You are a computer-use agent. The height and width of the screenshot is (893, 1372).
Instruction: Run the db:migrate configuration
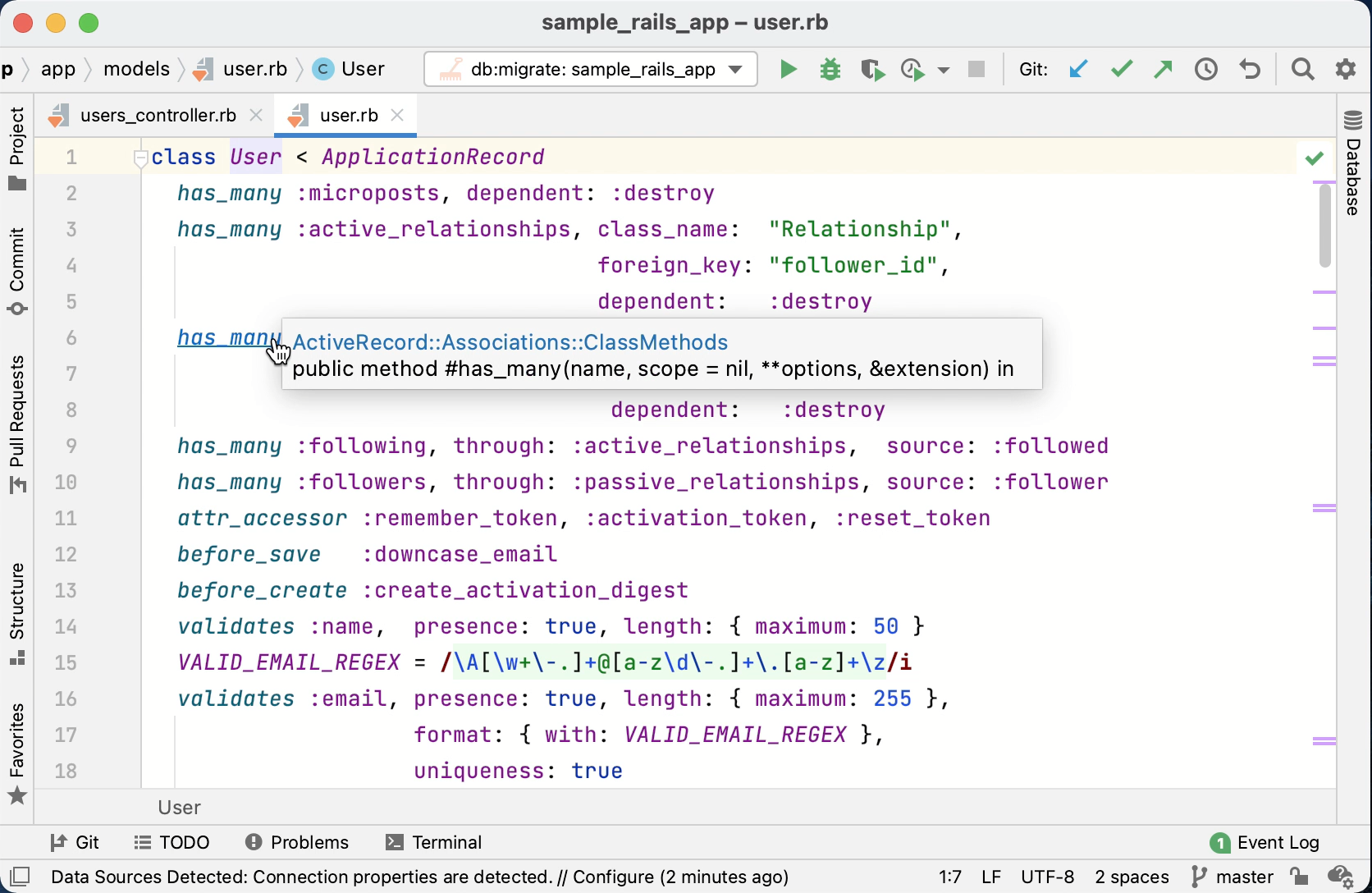[788, 70]
